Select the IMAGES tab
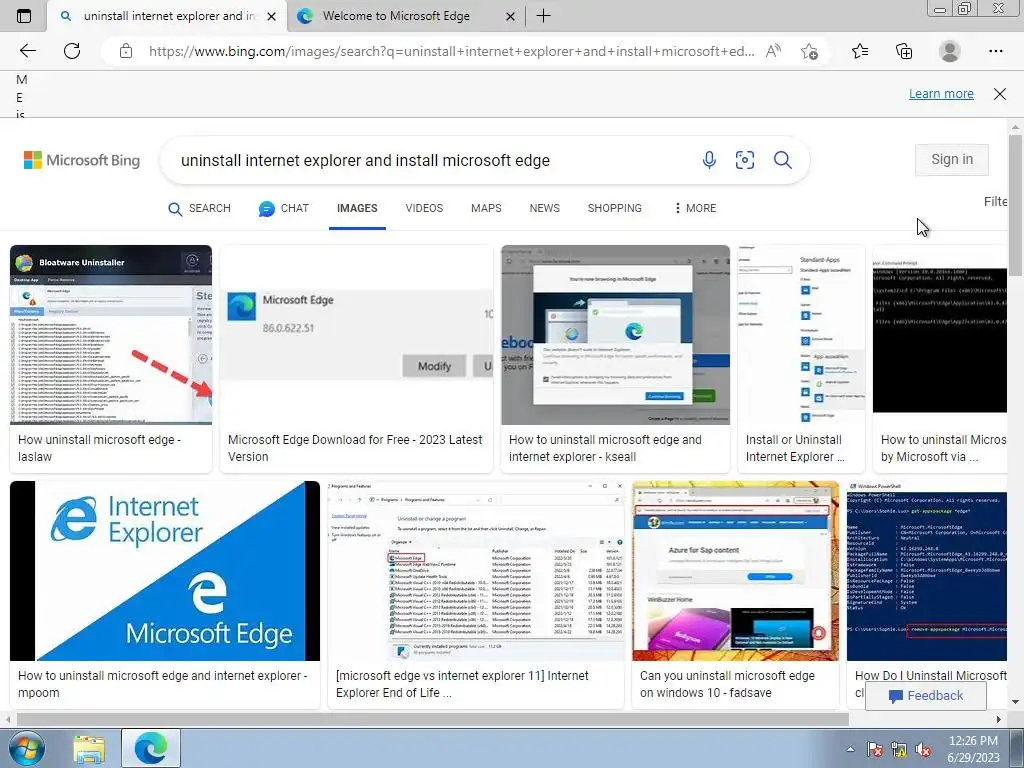The height and width of the screenshot is (768, 1024). tap(357, 208)
